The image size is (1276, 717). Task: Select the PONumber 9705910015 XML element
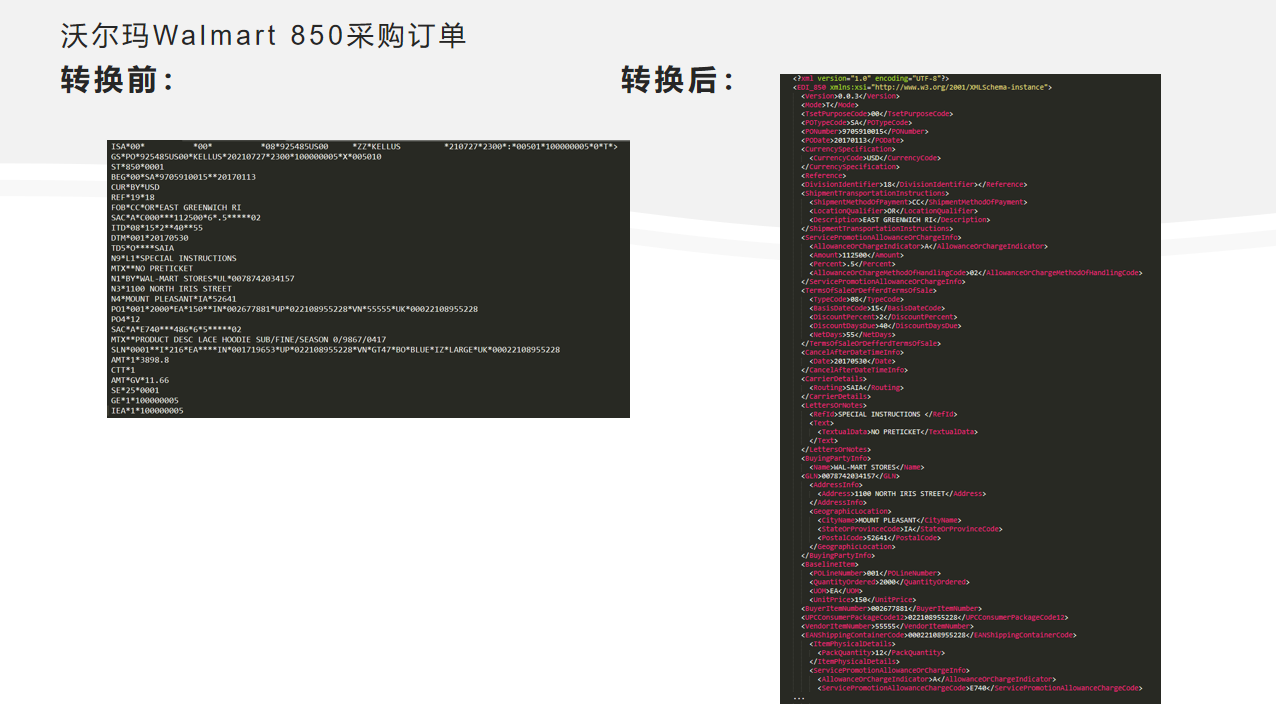(865, 131)
